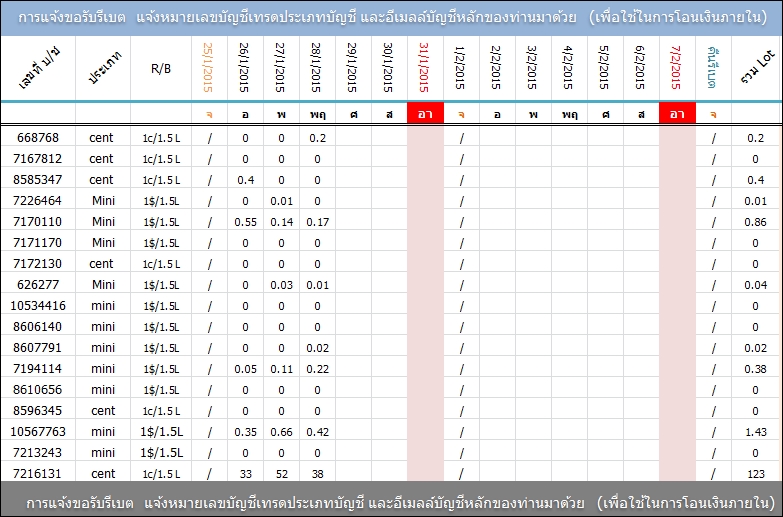The image size is (783, 517).
Task: Select 0.17 value in row 7170110
Action: [x=317, y=222]
